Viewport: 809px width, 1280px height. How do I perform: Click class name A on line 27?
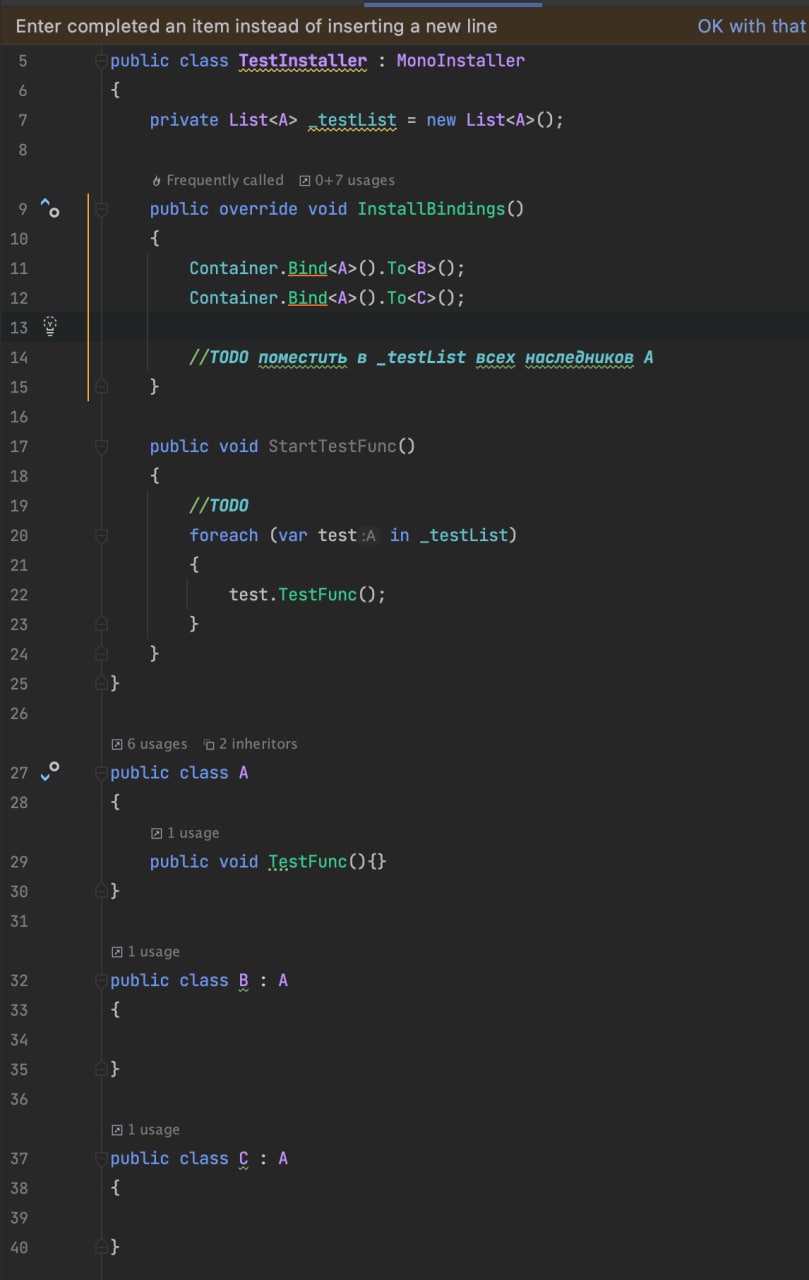click(243, 773)
